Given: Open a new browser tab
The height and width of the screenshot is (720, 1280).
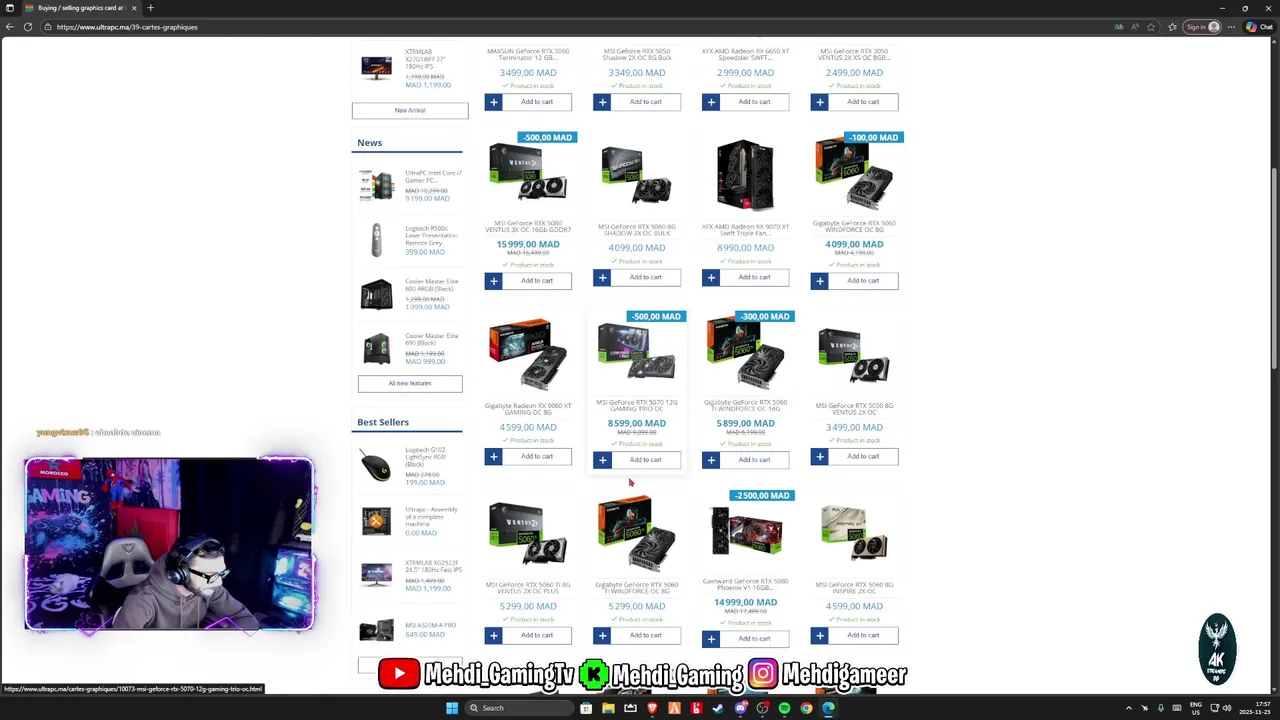Looking at the screenshot, I should [150, 8].
